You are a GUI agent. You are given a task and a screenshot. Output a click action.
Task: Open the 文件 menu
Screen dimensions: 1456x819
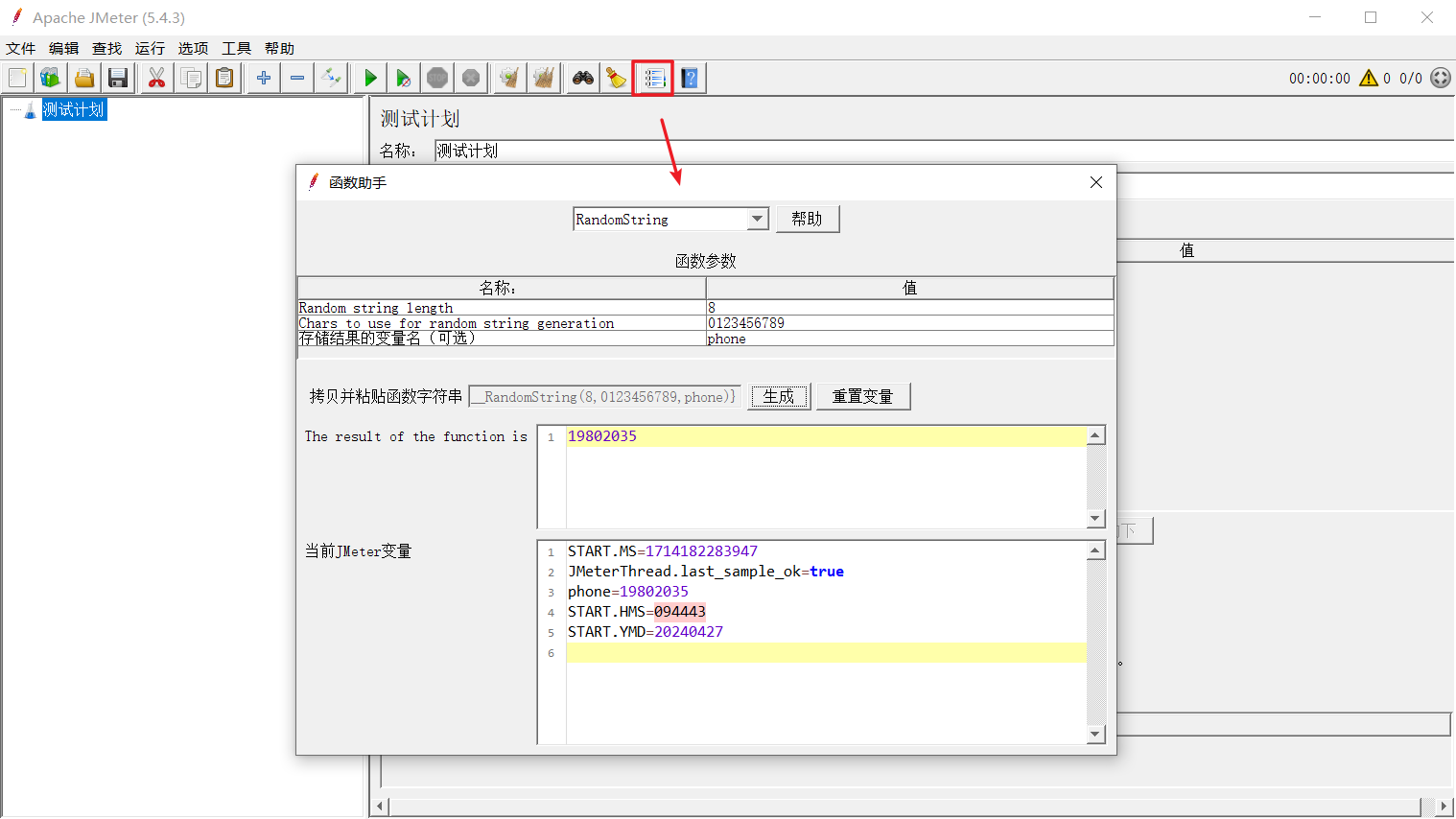20,48
